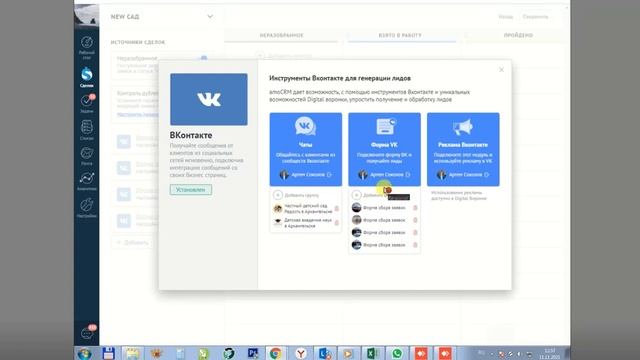Click the Чаты VK chat bubble icon

tap(305, 126)
